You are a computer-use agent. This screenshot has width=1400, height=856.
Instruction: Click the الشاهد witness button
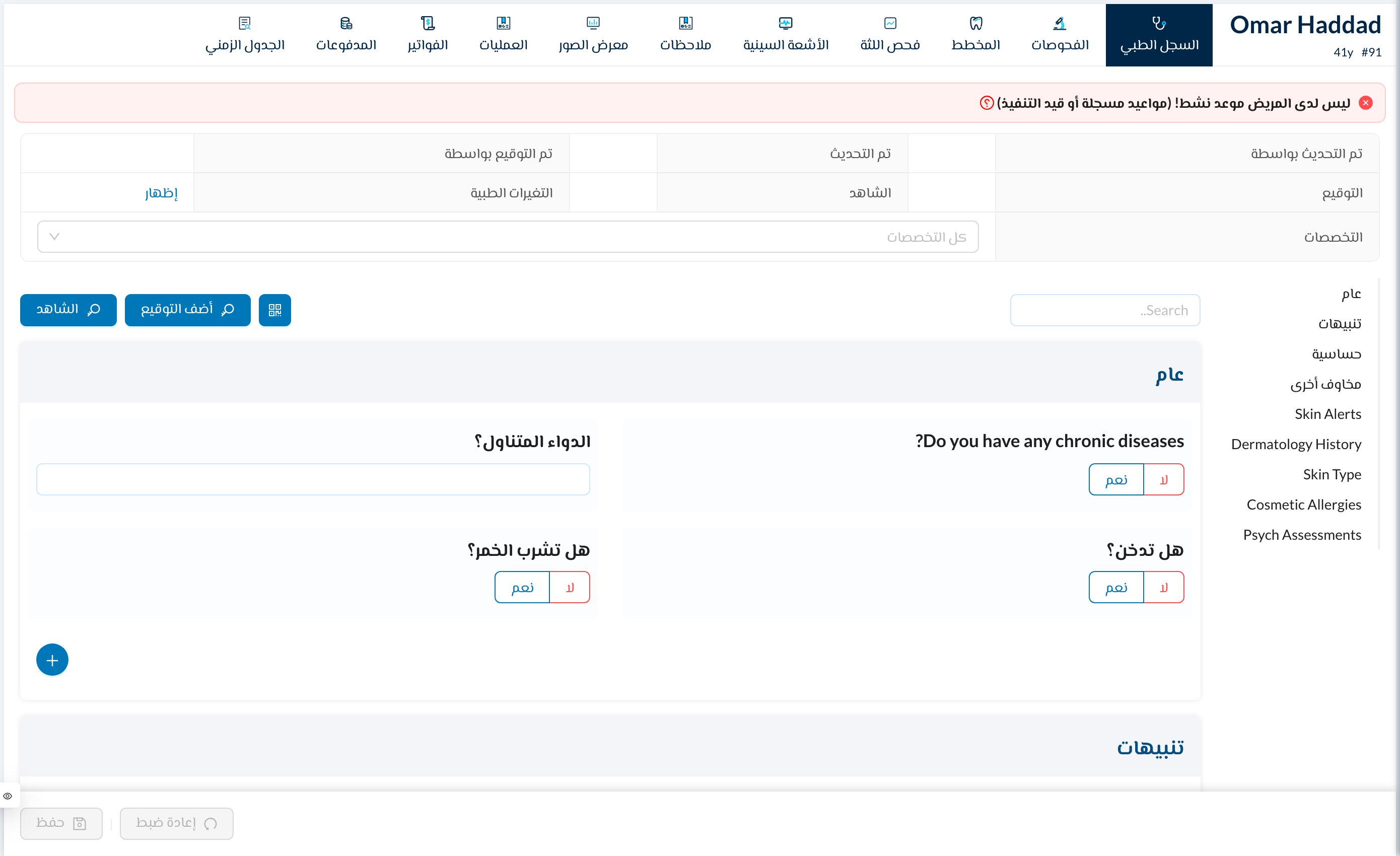(x=68, y=310)
